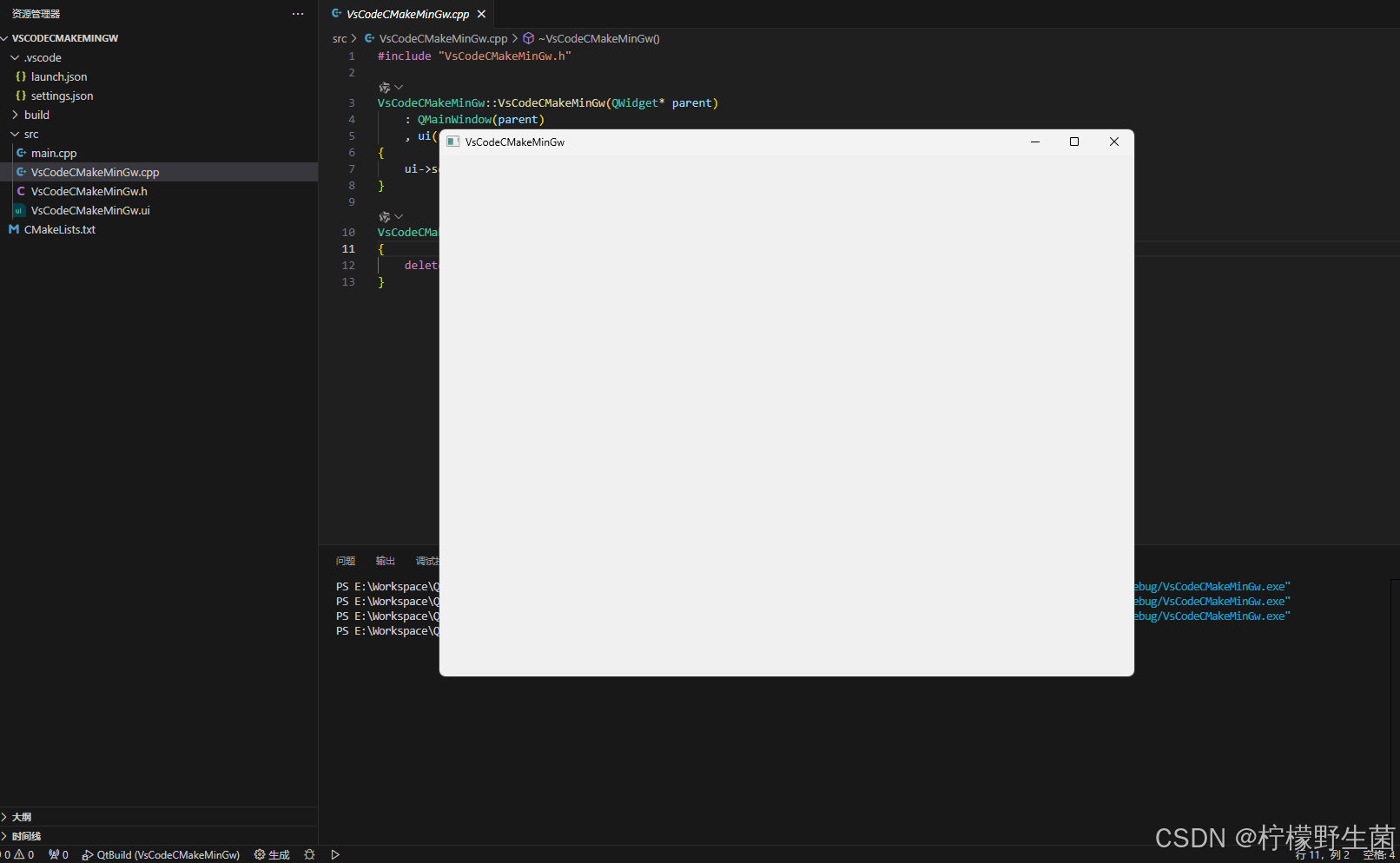
Task: Click the 生成 build gear button
Action: point(272,855)
